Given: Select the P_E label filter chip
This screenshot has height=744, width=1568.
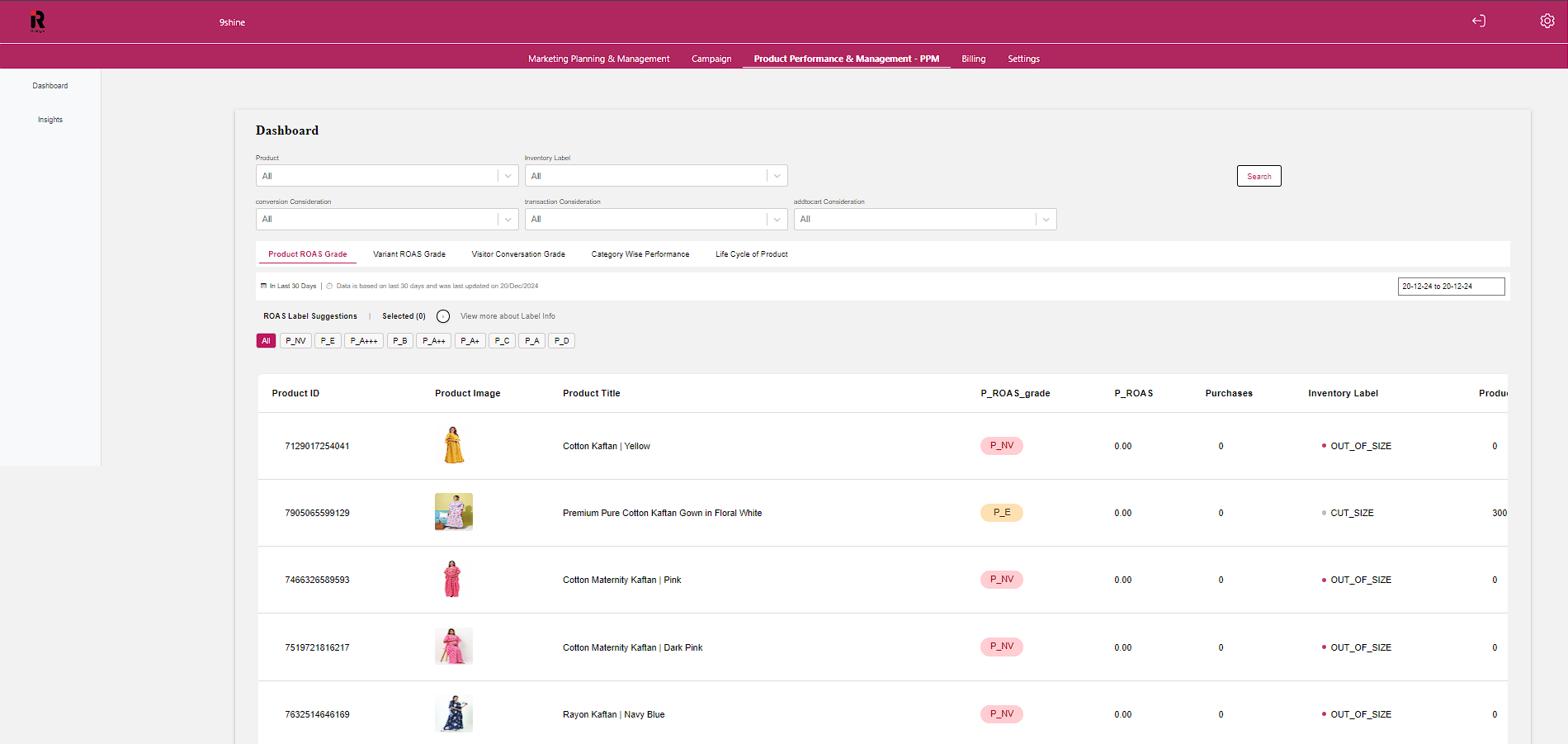Looking at the screenshot, I should click(x=328, y=341).
